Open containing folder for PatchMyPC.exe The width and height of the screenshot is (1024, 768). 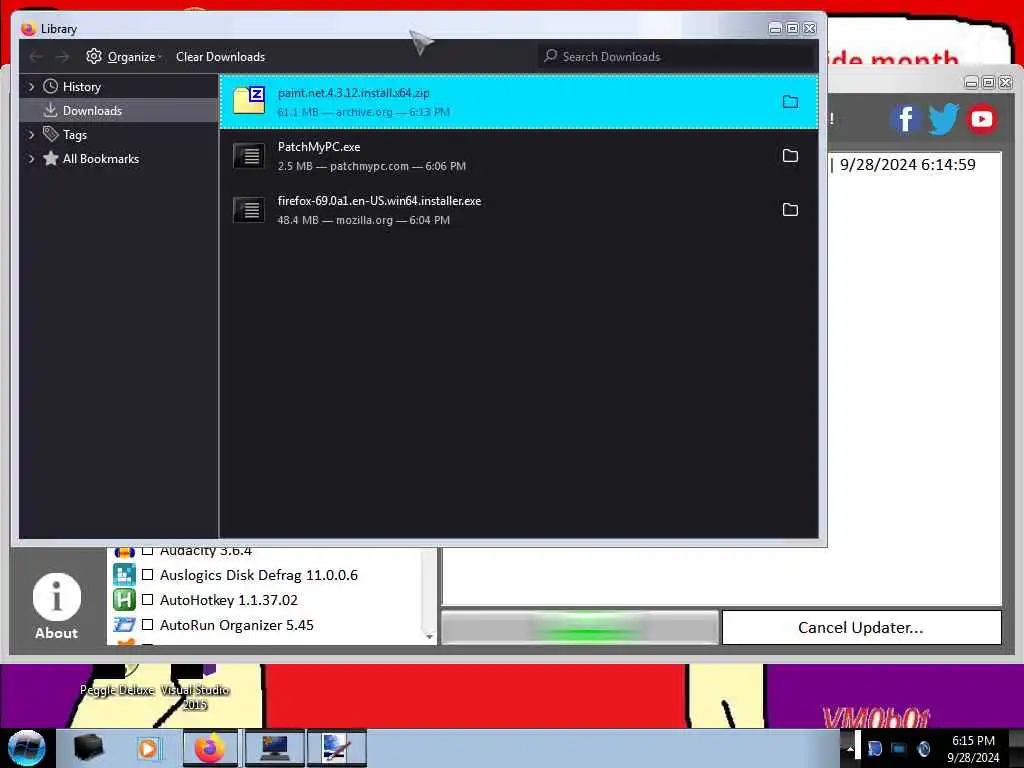click(x=790, y=155)
